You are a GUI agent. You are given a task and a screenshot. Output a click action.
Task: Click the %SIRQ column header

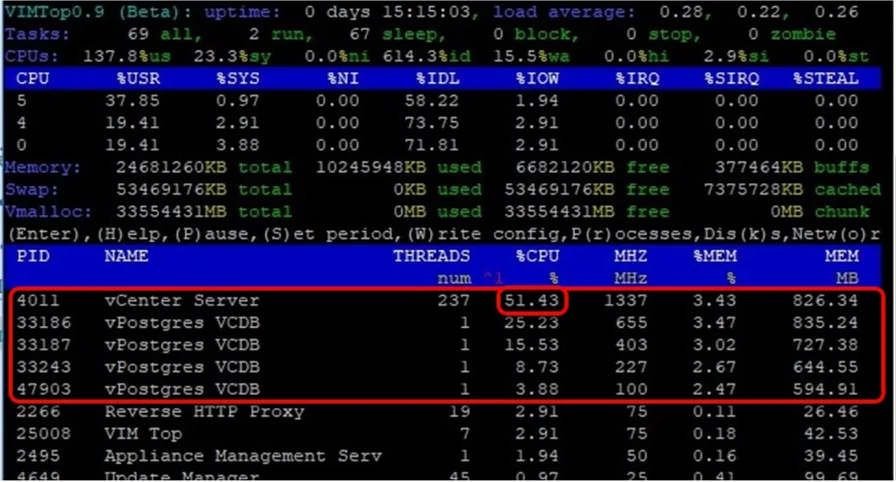[731, 78]
